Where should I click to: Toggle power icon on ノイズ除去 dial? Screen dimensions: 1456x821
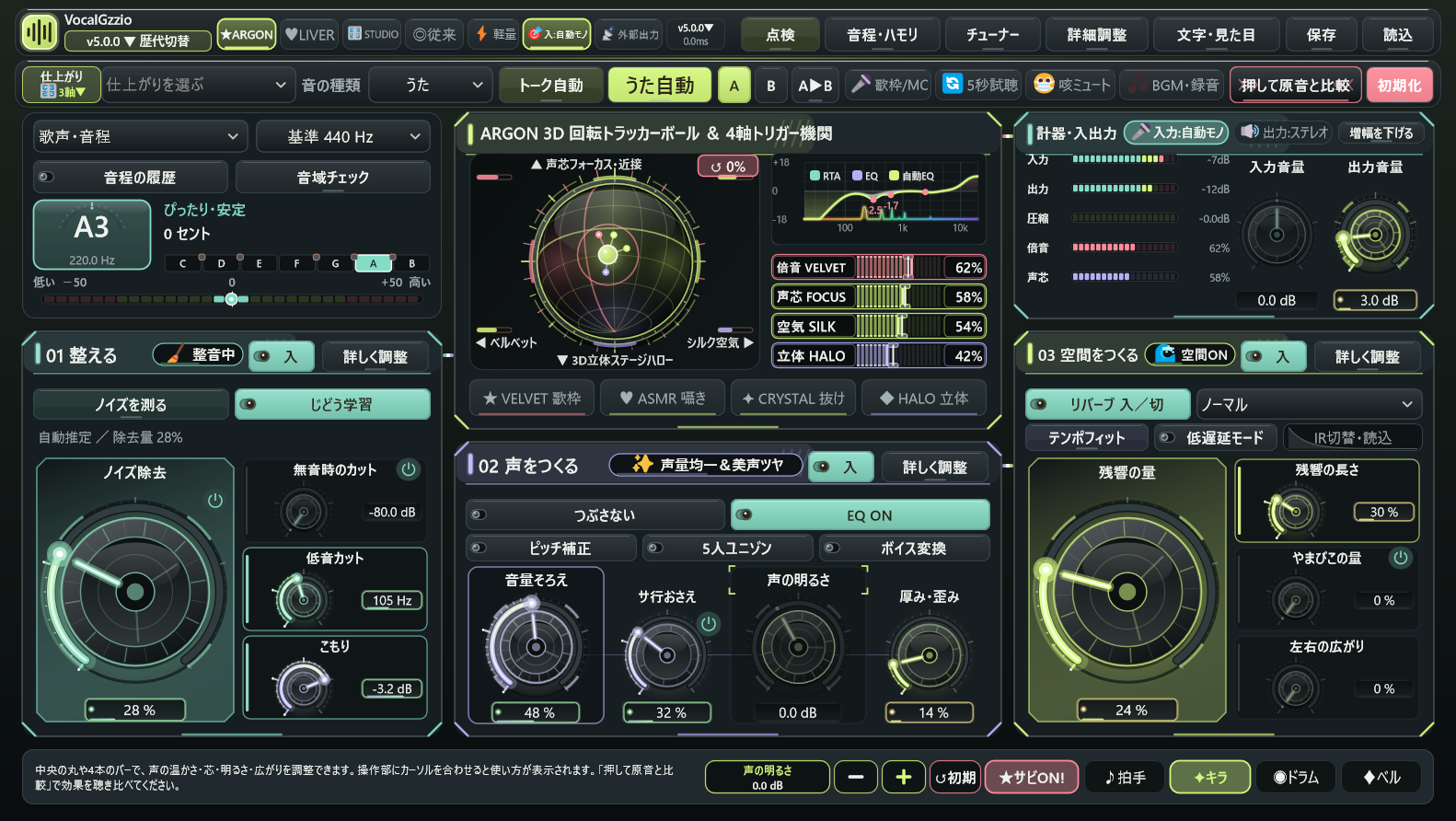pyautogui.click(x=215, y=500)
